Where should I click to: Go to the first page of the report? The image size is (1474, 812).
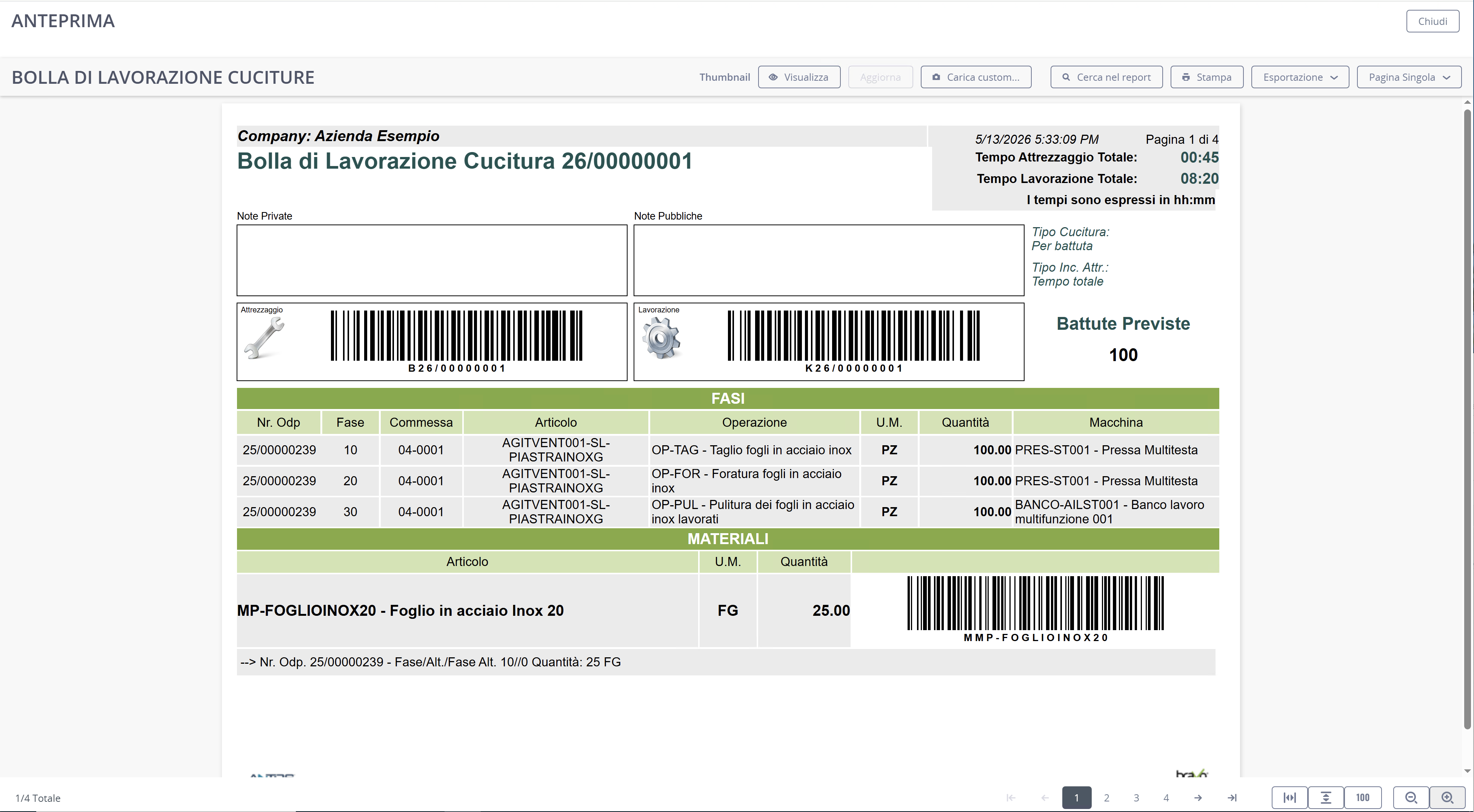pyautogui.click(x=1011, y=798)
